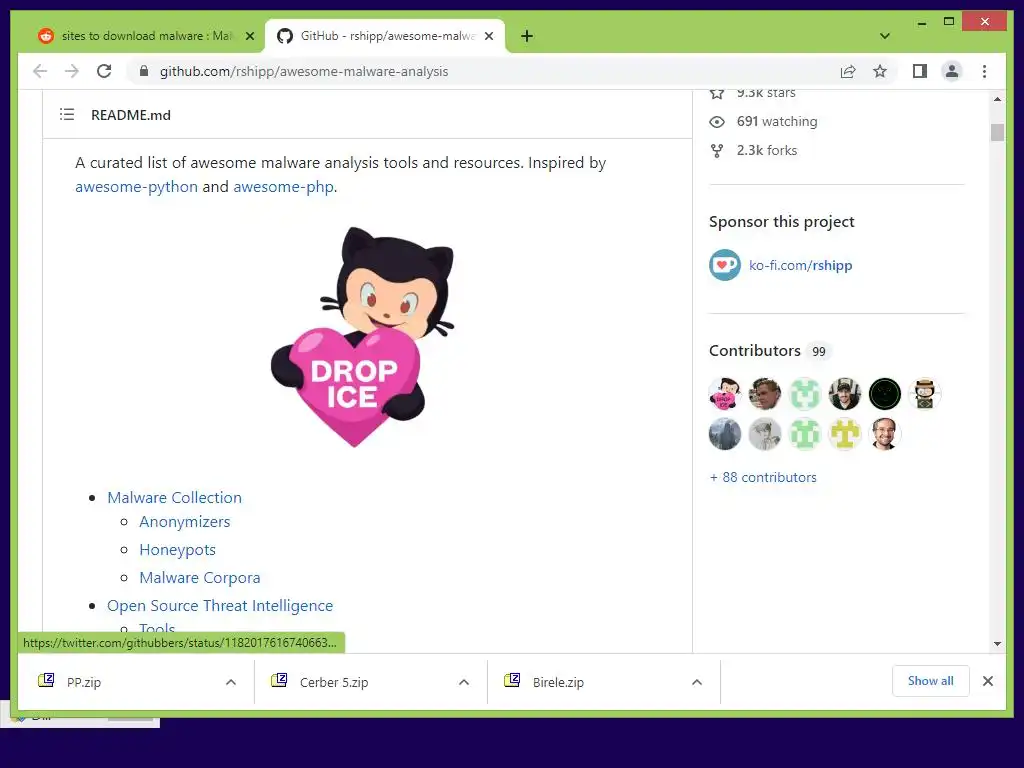Image resolution: width=1024 pixels, height=768 pixels.
Task: Click Show all downloads button
Action: 931,681
